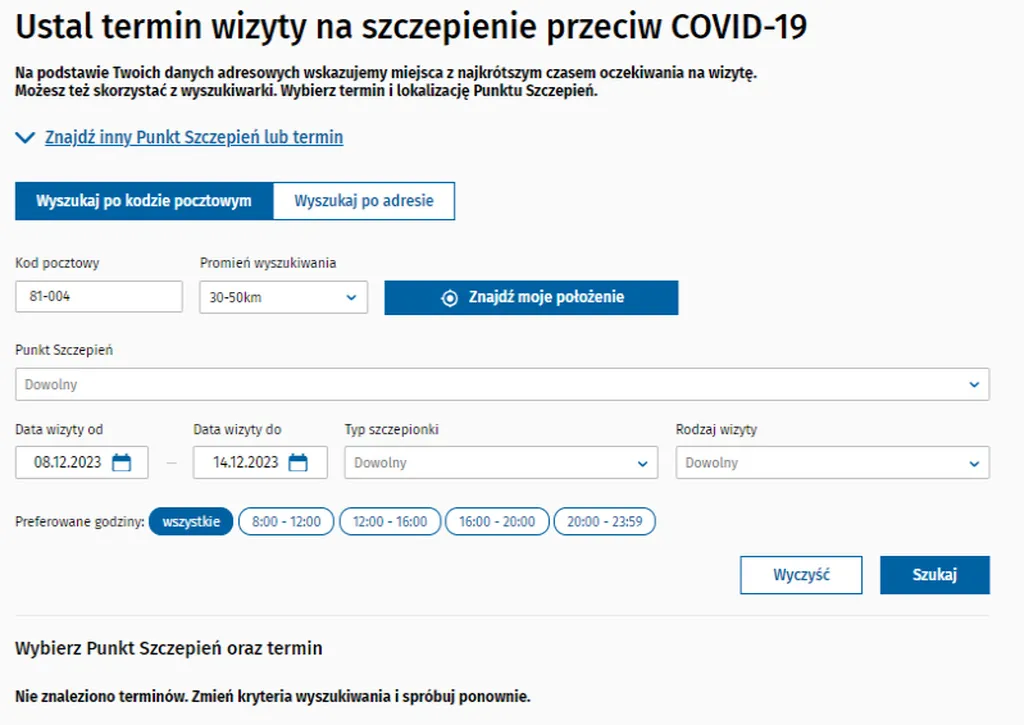Toggle the 20:00 - 23:59 hours filter
1024x725 pixels.
tap(605, 521)
